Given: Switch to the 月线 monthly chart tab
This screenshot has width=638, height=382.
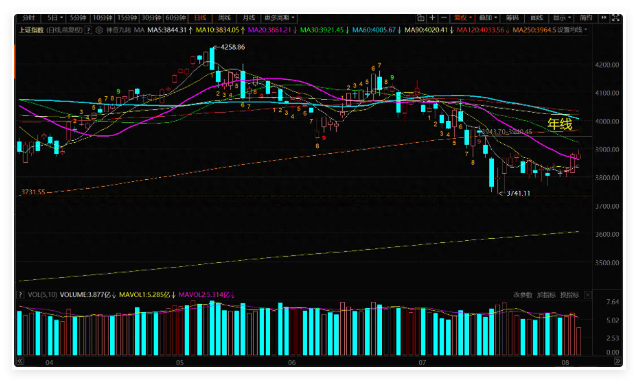Looking at the screenshot, I should [x=249, y=18].
